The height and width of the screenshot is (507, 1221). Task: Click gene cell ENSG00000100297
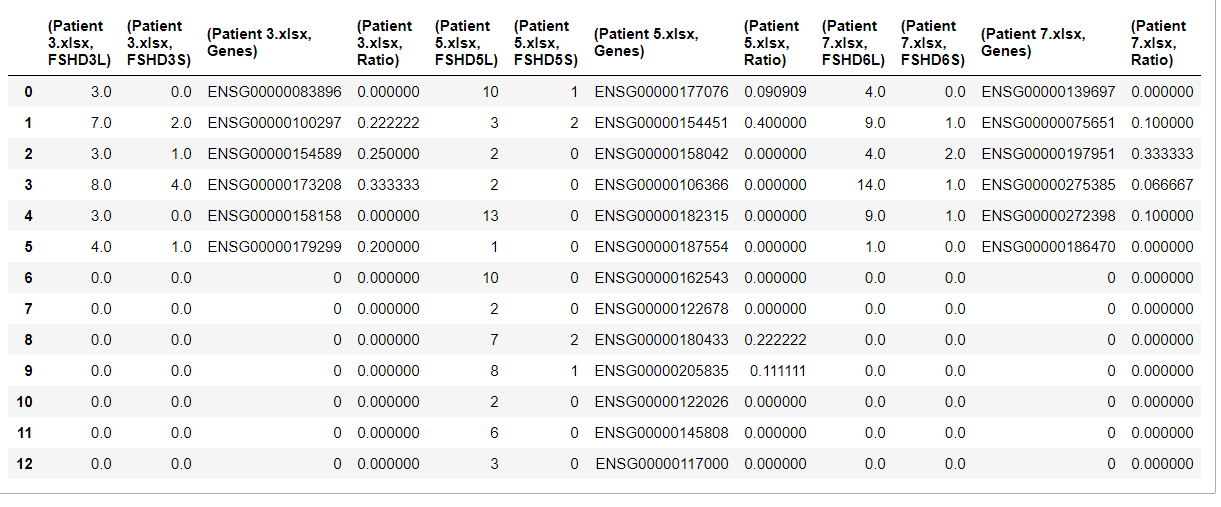click(x=275, y=123)
